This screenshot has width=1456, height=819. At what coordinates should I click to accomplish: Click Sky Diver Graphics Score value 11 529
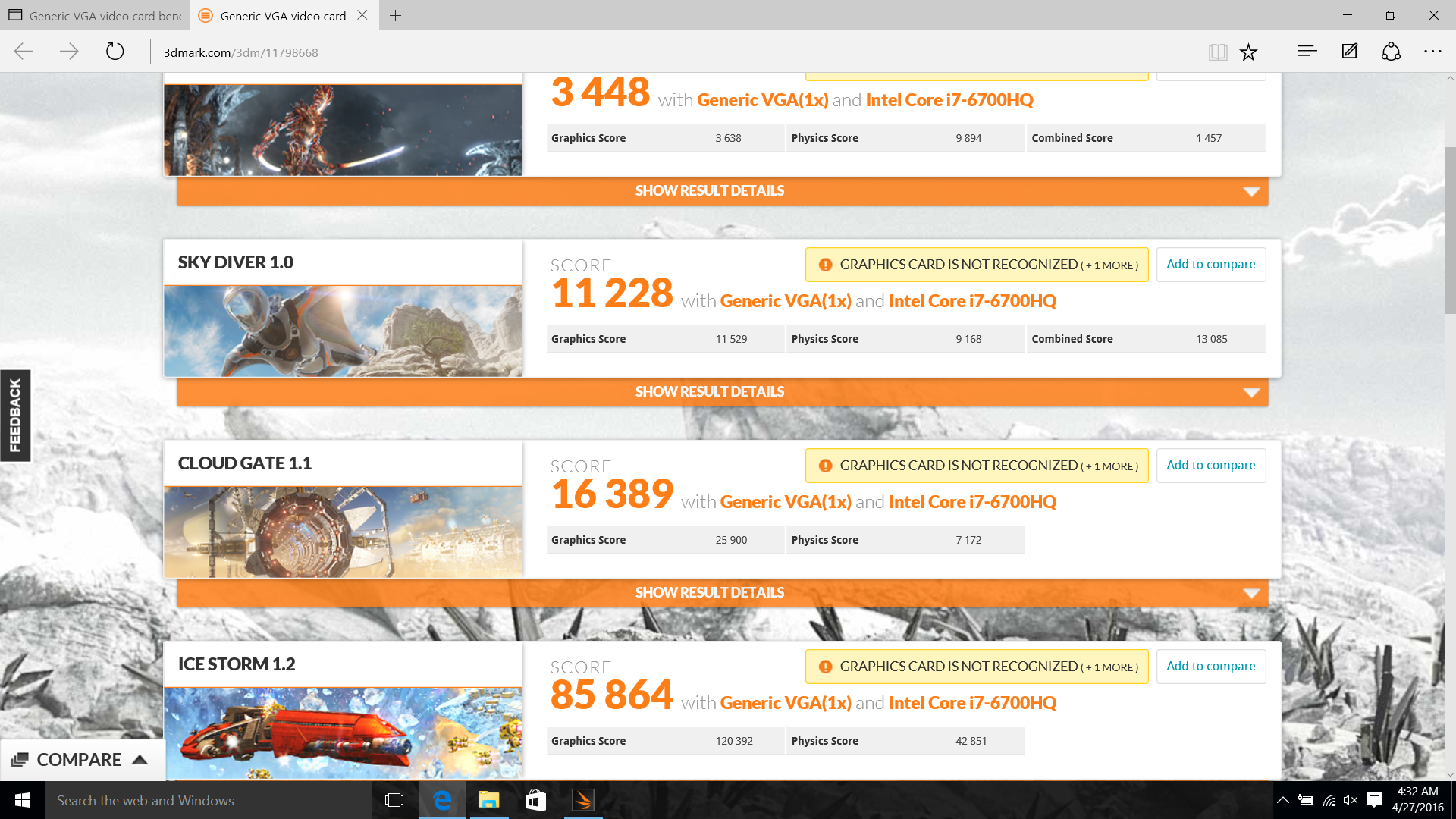[x=731, y=339]
